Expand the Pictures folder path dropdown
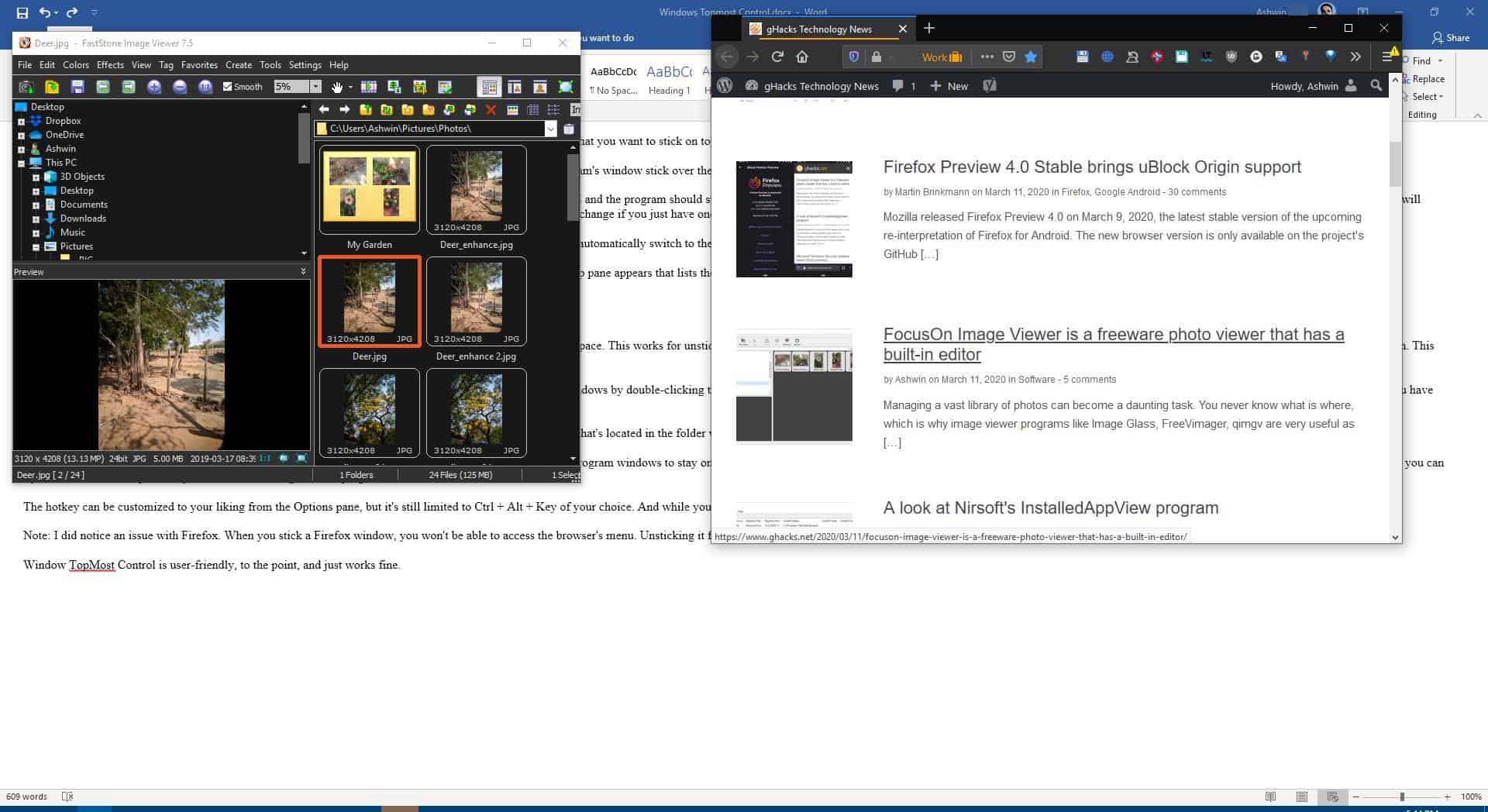The image size is (1488, 812). point(551,129)
